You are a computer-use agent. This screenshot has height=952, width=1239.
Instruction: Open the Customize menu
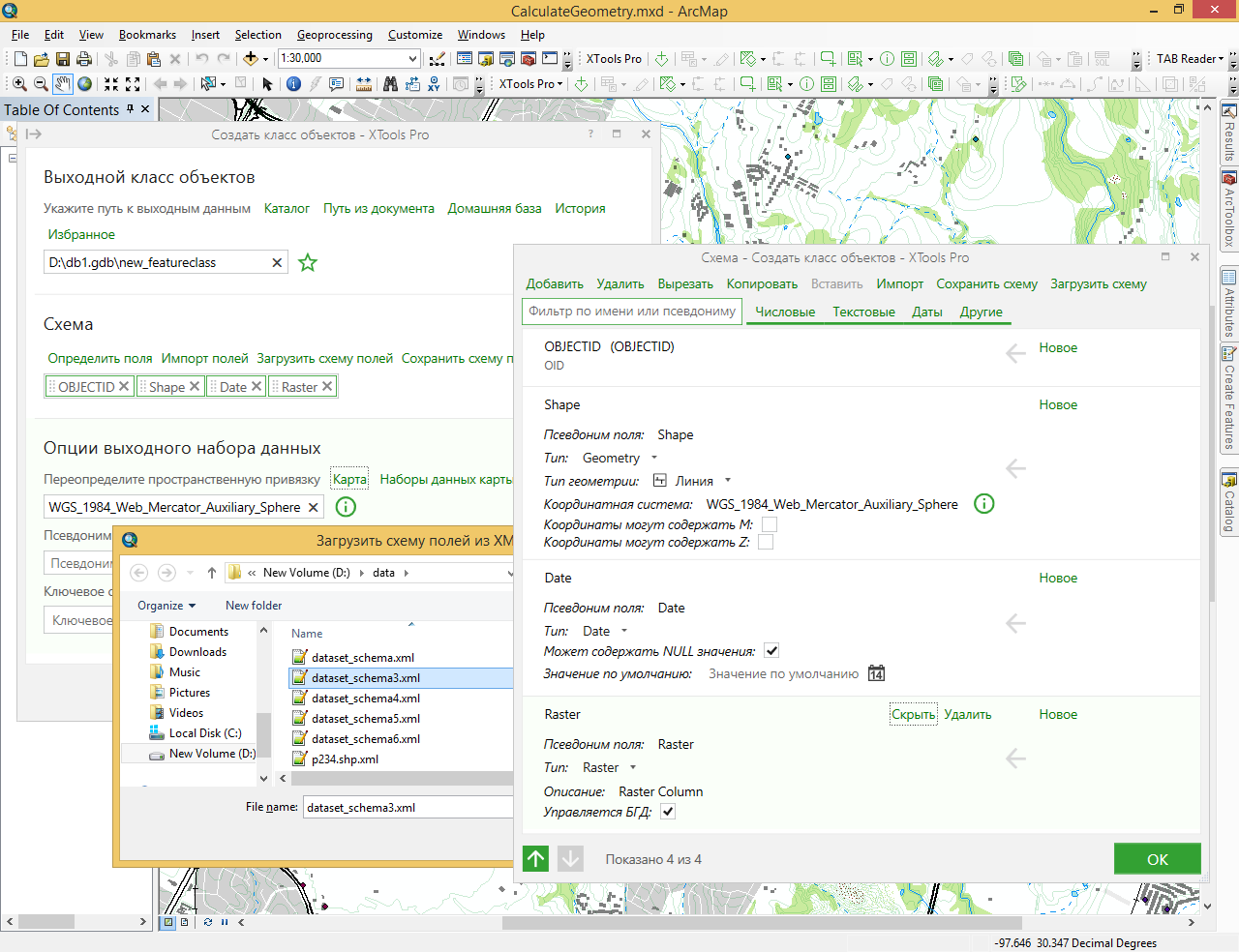(415, 35)
